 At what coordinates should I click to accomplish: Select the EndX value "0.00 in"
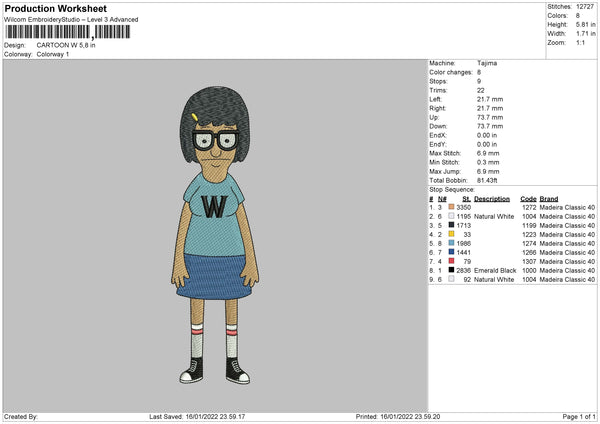click(487, 135)
